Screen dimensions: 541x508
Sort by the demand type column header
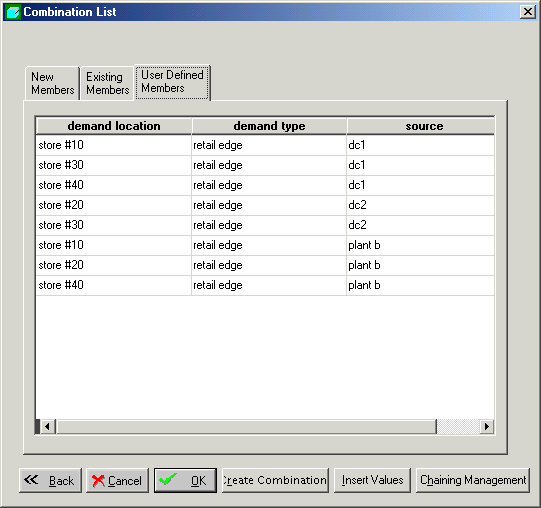[269, 126]
